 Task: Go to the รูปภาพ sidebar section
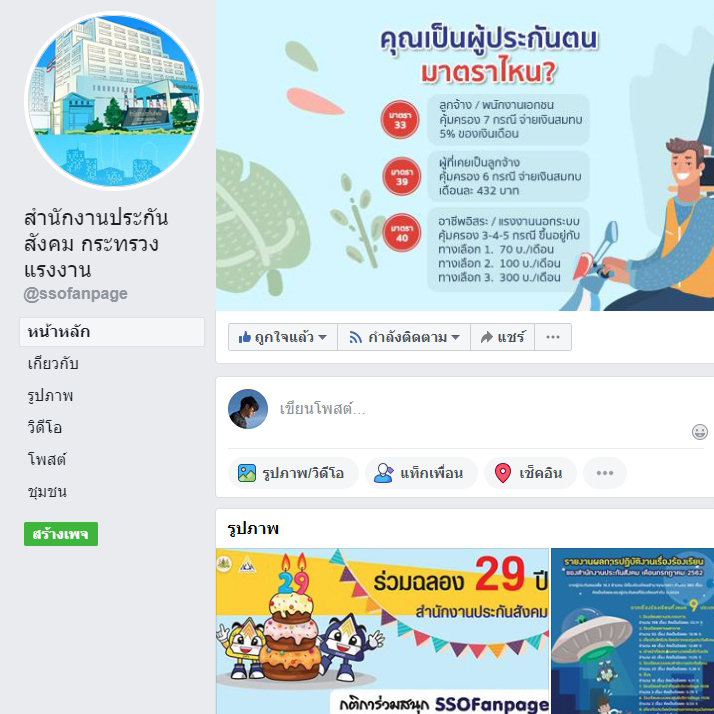point(50,396)
